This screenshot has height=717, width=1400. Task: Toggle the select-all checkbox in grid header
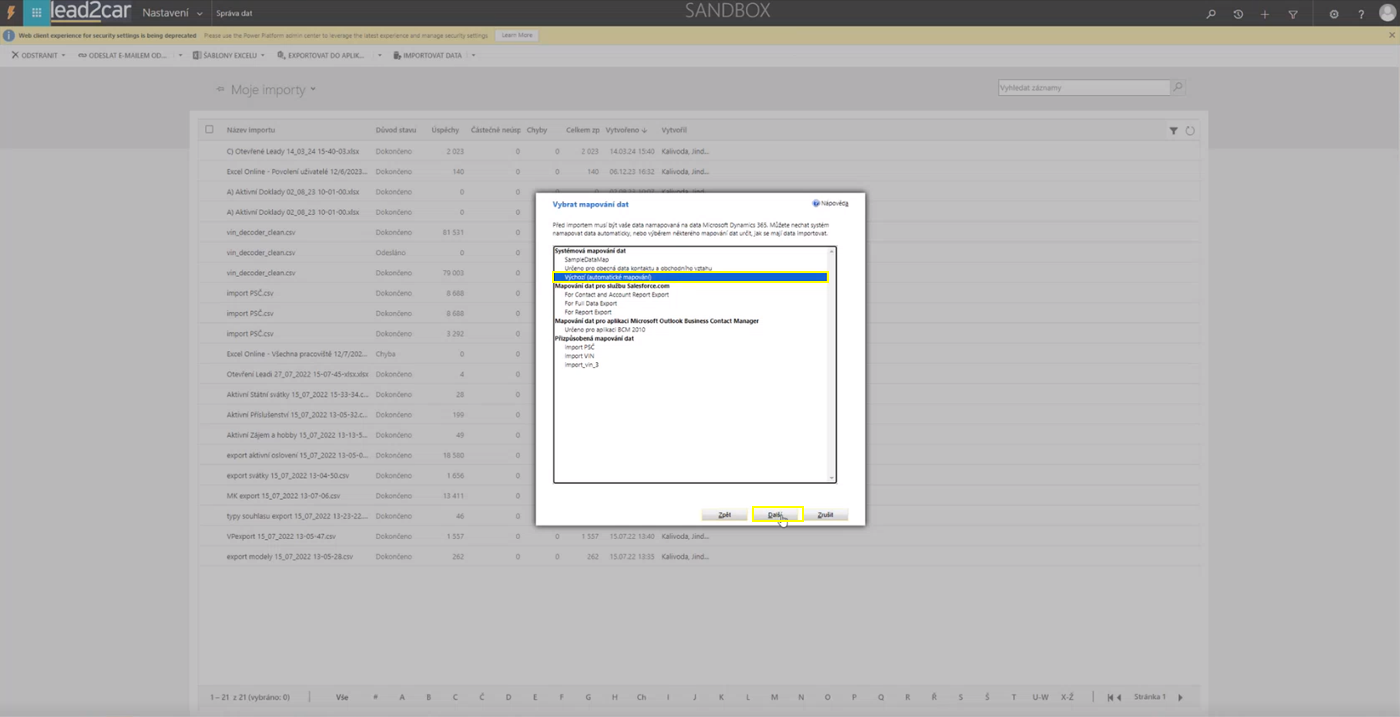click(209, 129)
